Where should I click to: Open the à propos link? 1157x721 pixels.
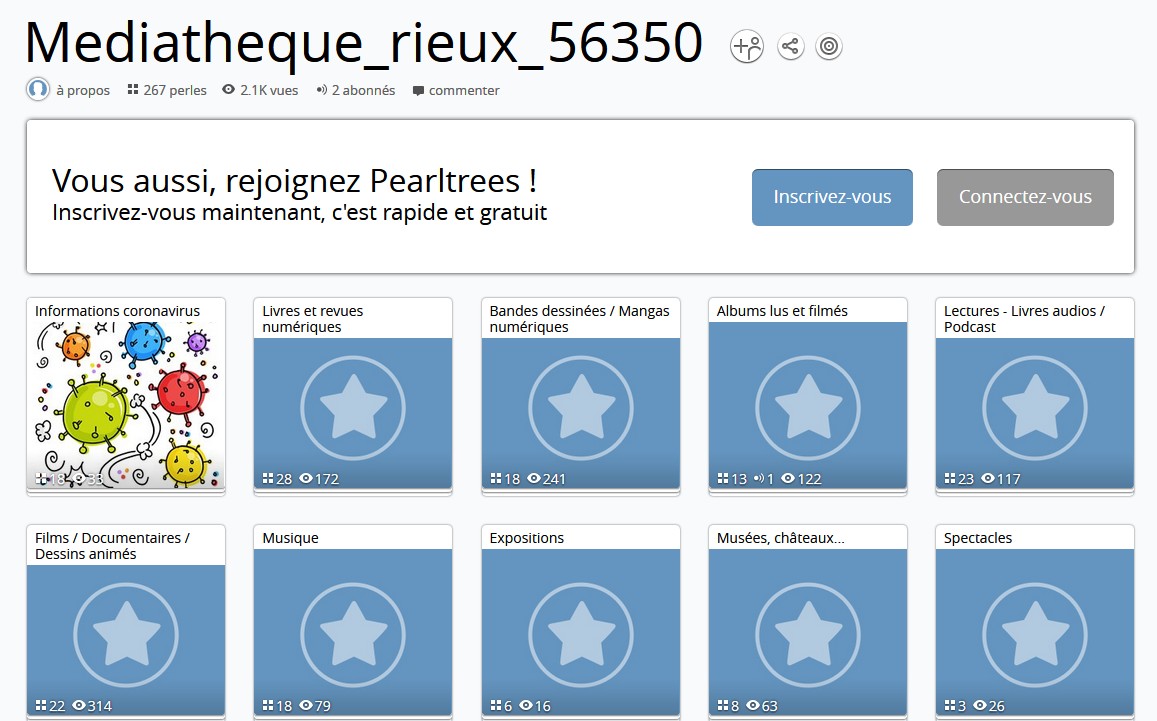tap(83, 90)
